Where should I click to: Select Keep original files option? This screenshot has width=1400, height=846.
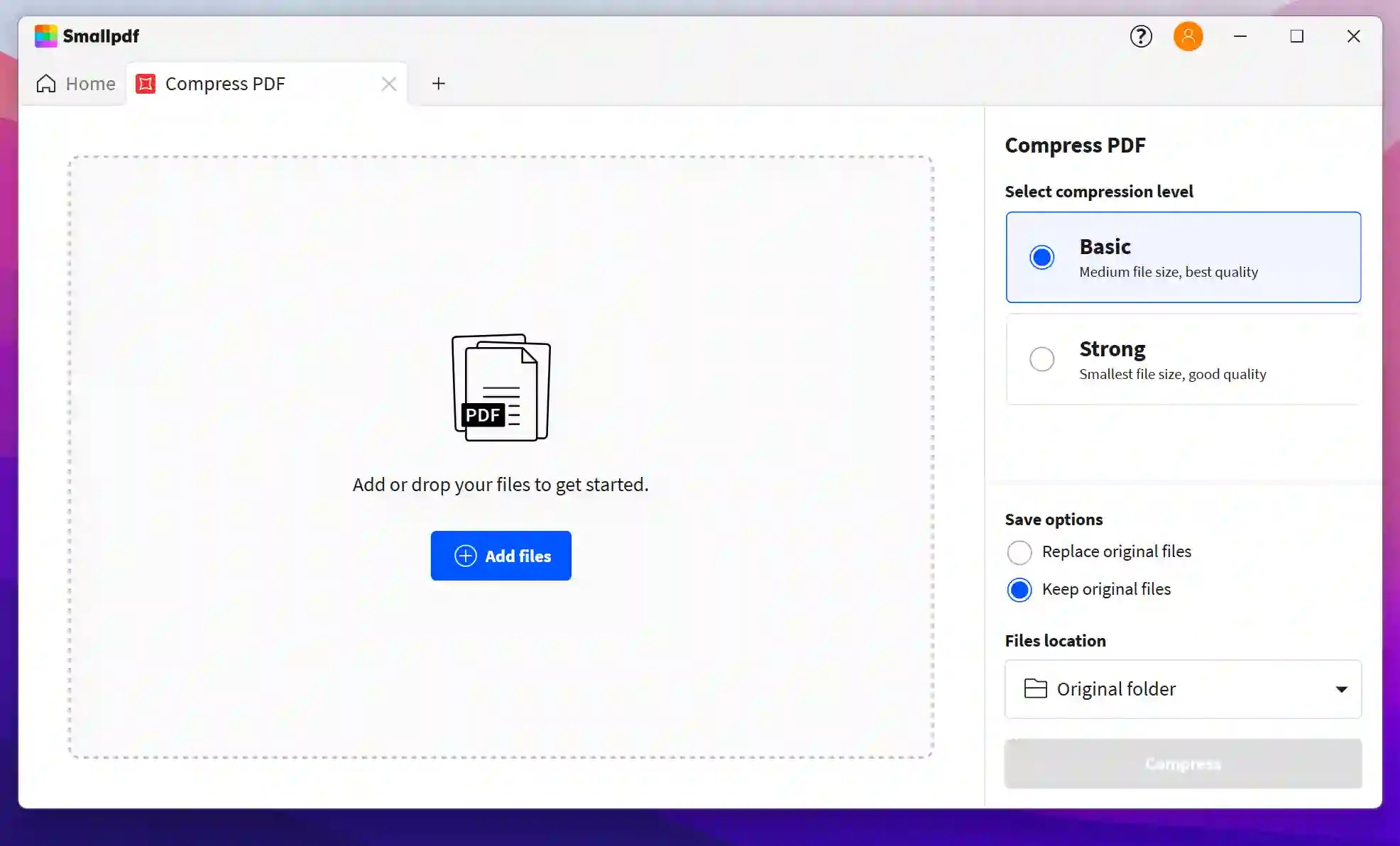point(1020,590)
